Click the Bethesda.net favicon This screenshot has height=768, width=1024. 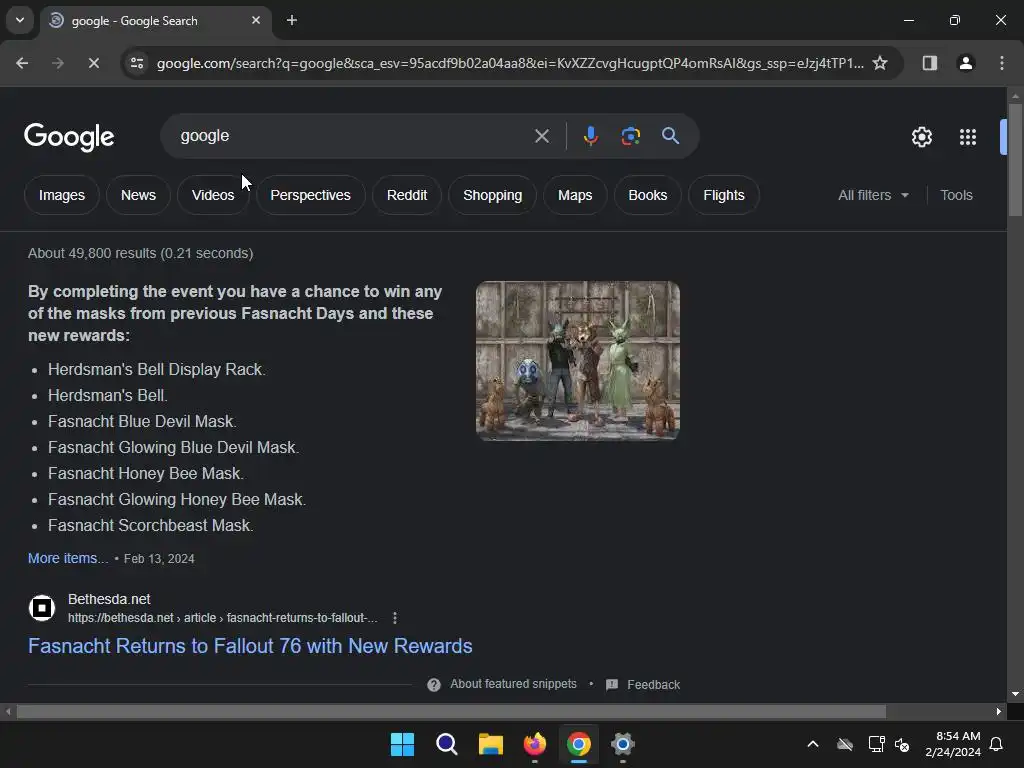pyautogui.click(x=42, y=608)
